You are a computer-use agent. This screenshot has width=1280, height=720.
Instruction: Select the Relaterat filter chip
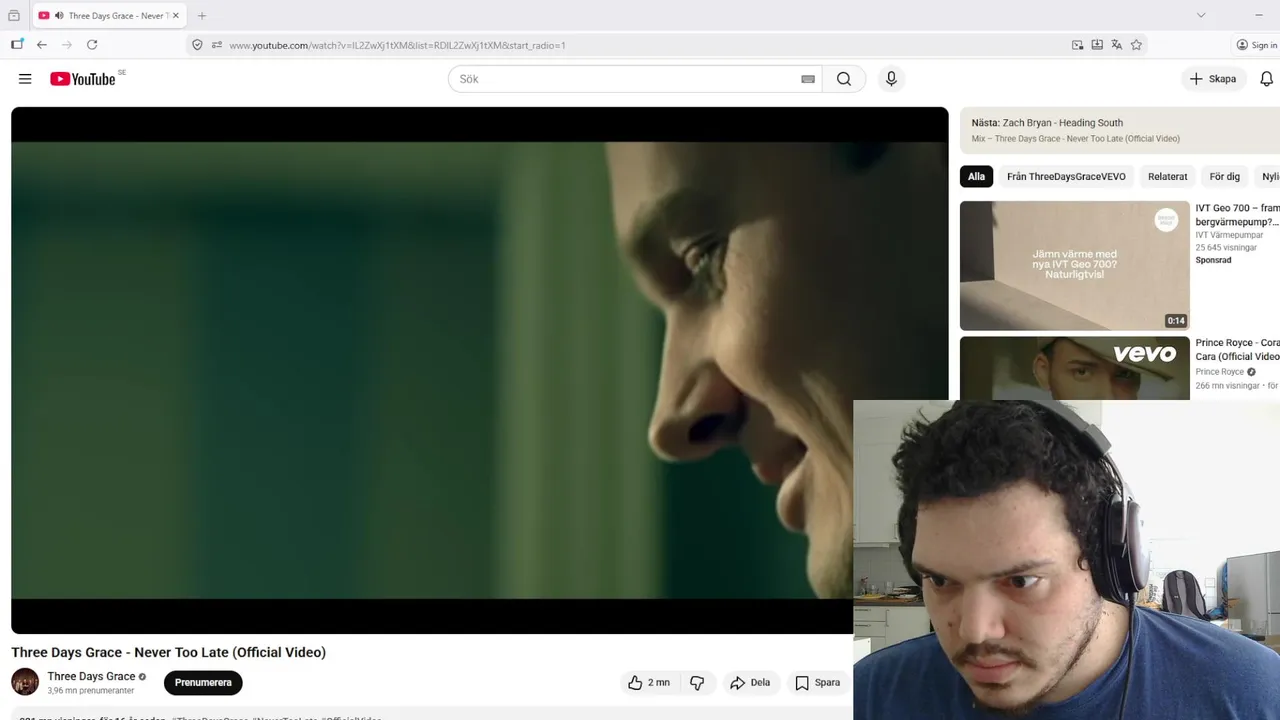1167,177
